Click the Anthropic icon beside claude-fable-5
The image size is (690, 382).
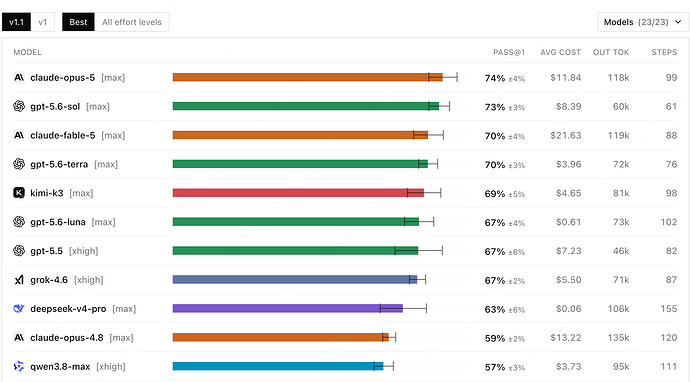(19, 135)
